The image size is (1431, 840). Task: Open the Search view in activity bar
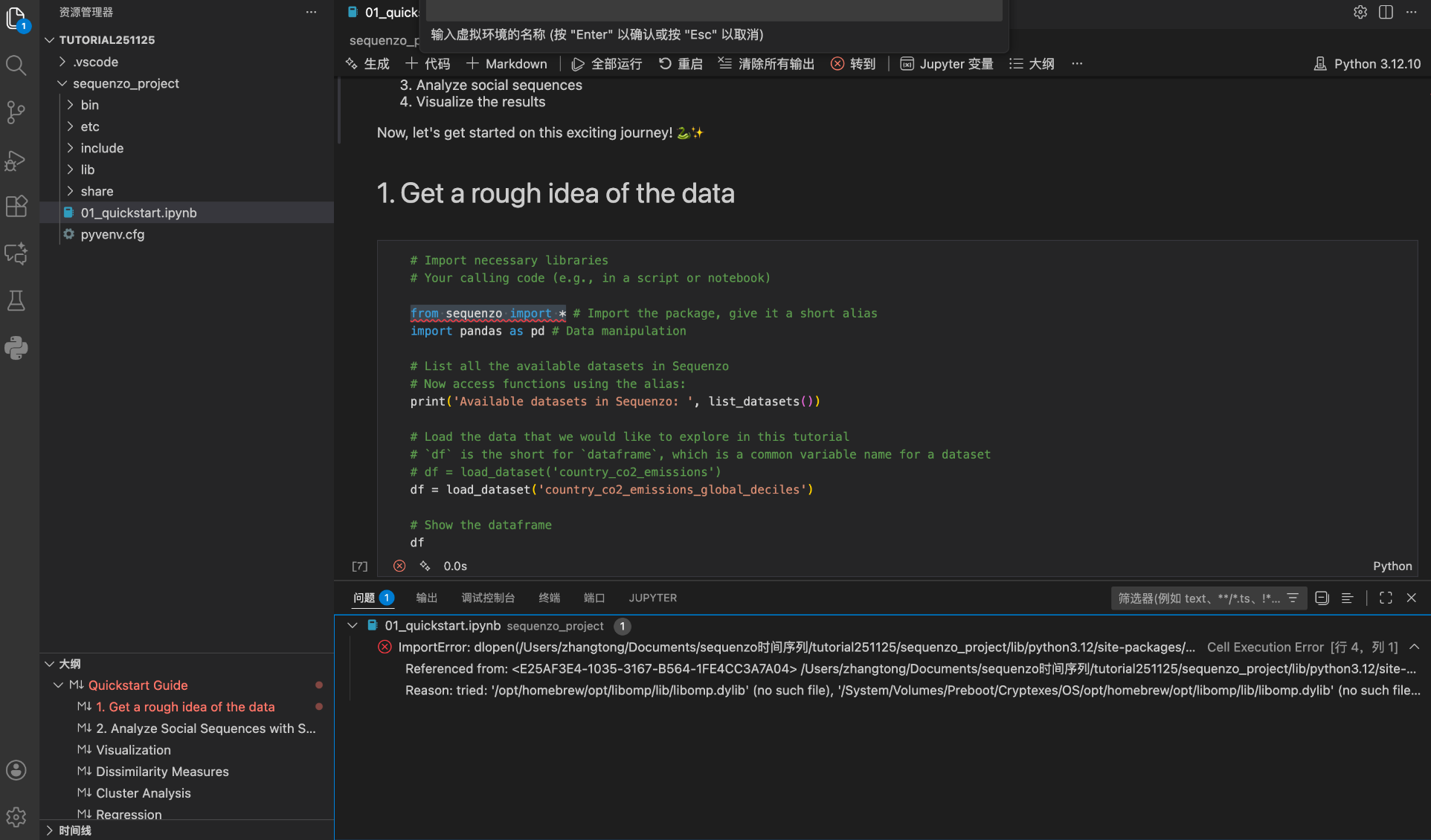(x=16, y=65)
